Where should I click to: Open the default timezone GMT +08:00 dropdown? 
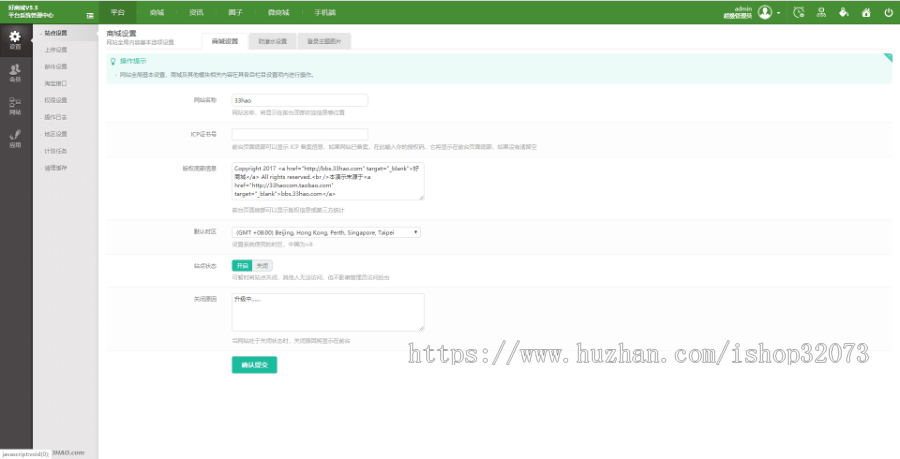326,232
